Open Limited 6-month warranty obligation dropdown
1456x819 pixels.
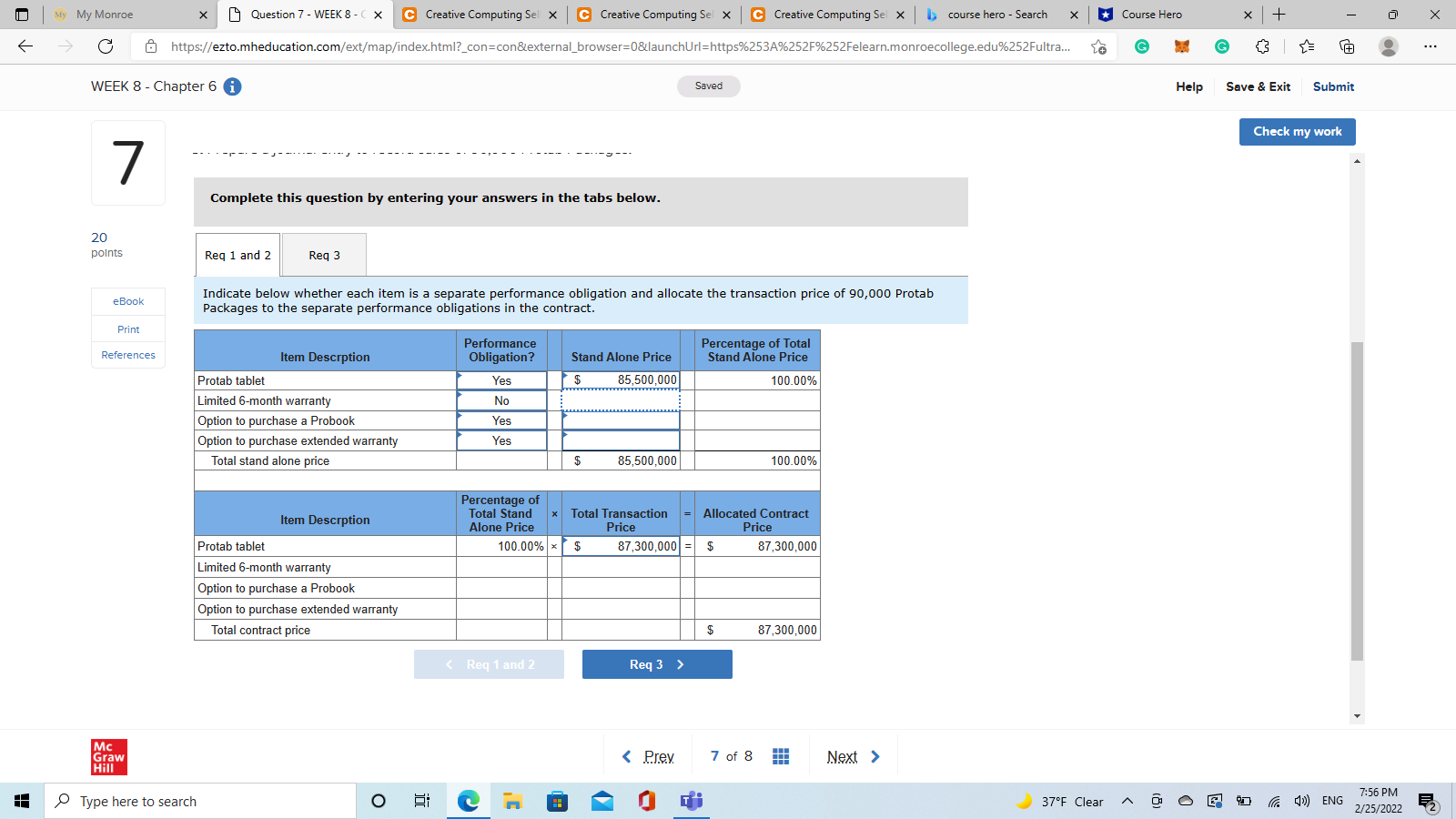(x=501, y=400)
